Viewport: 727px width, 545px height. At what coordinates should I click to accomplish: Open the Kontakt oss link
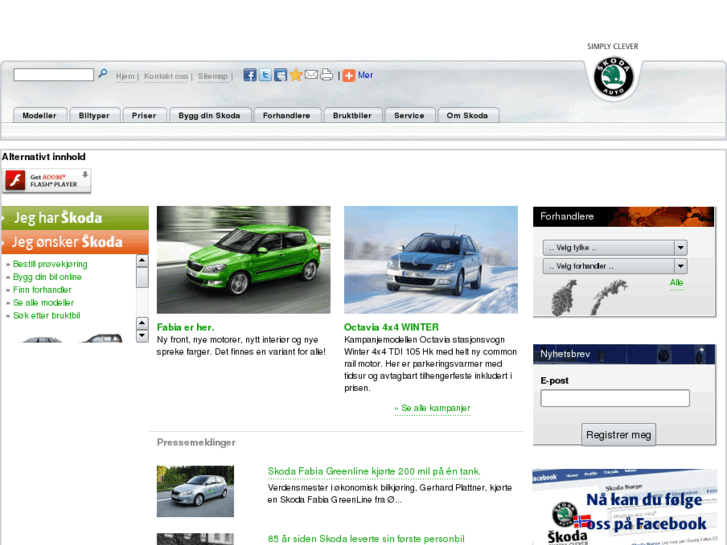(x=166, y=76)
